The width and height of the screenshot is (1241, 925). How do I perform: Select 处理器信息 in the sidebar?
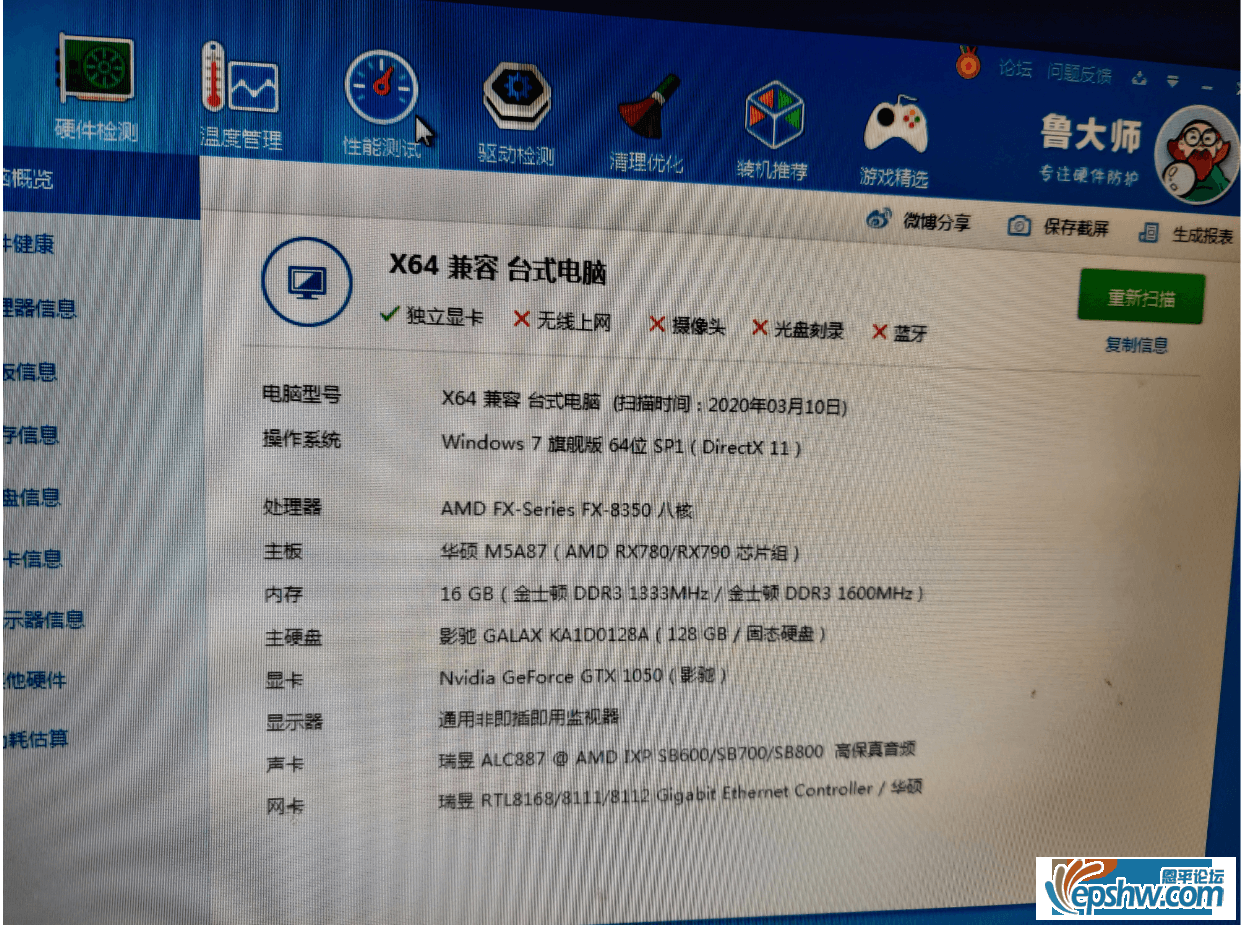39,307
